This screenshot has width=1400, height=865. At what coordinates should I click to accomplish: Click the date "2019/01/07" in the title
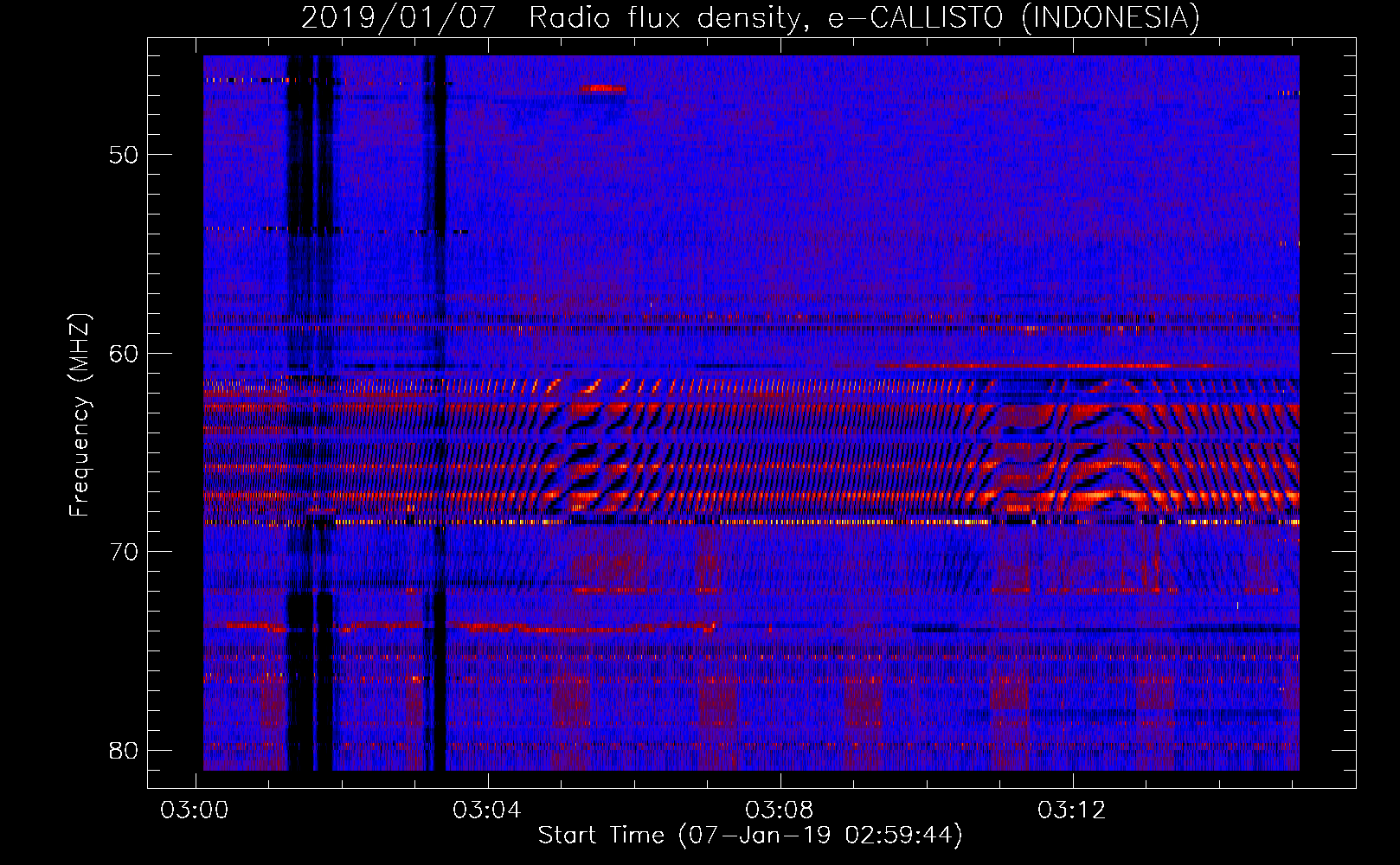click(399, 18)
